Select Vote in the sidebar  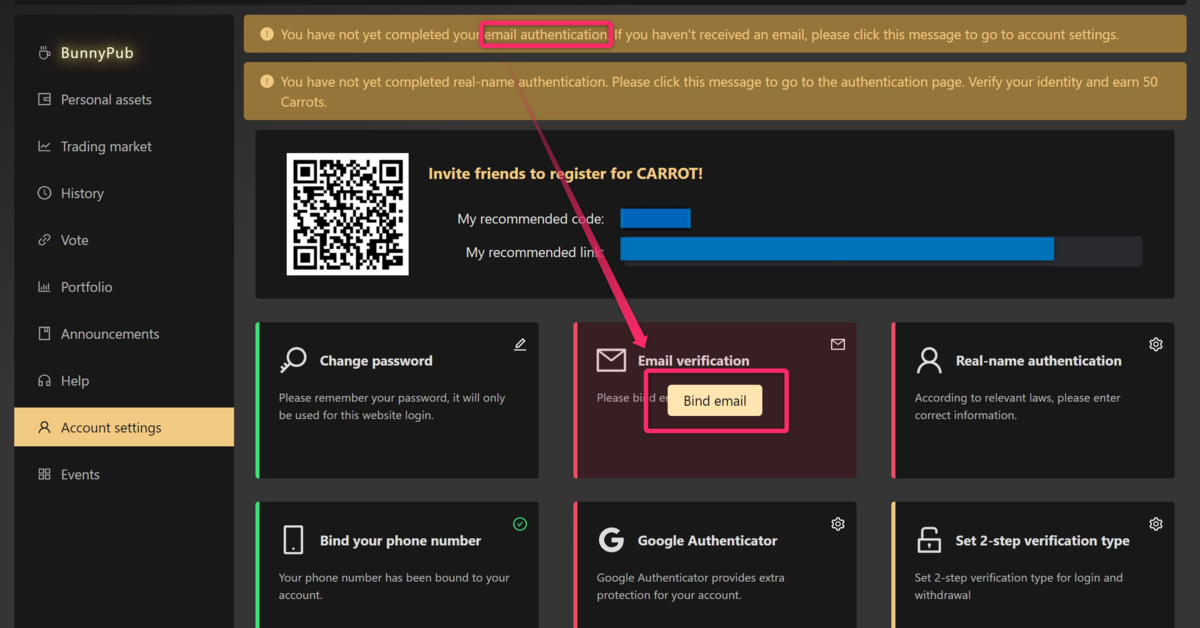(x=124, y=240)
